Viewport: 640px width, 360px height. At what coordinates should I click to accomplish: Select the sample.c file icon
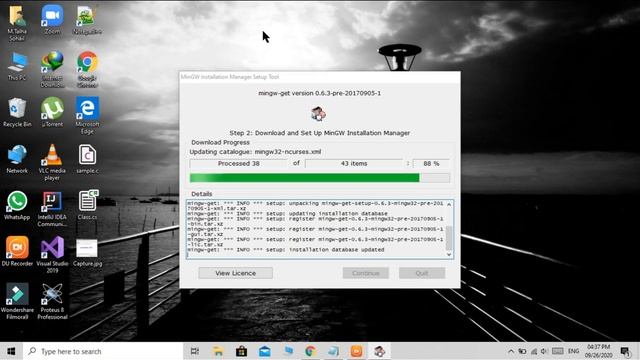pyautogui.click(x=87, y=159)
